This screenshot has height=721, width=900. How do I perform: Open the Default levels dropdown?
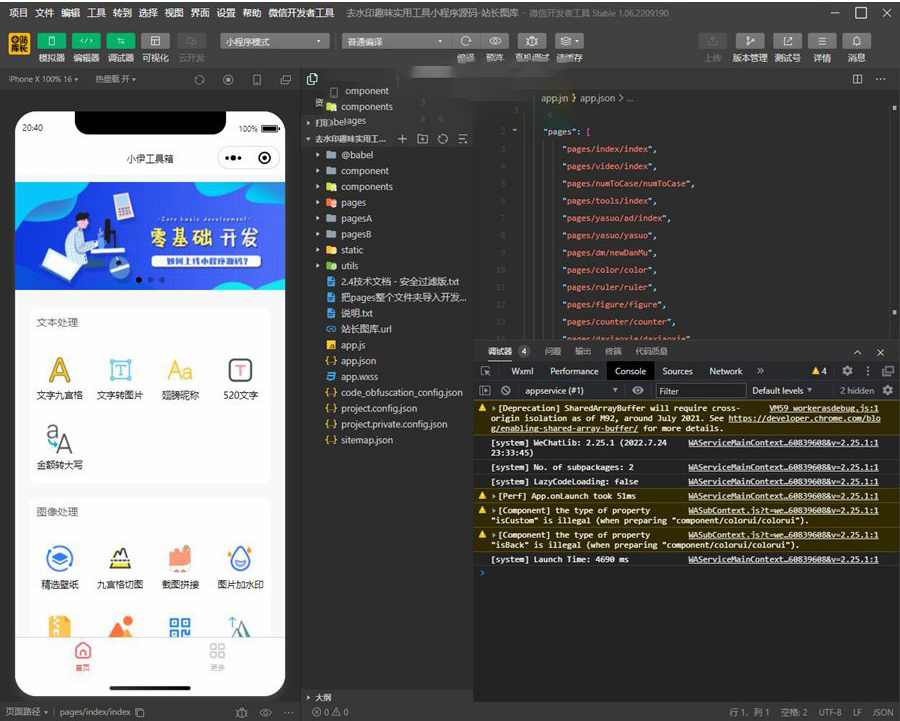click(x=782, y=391)
